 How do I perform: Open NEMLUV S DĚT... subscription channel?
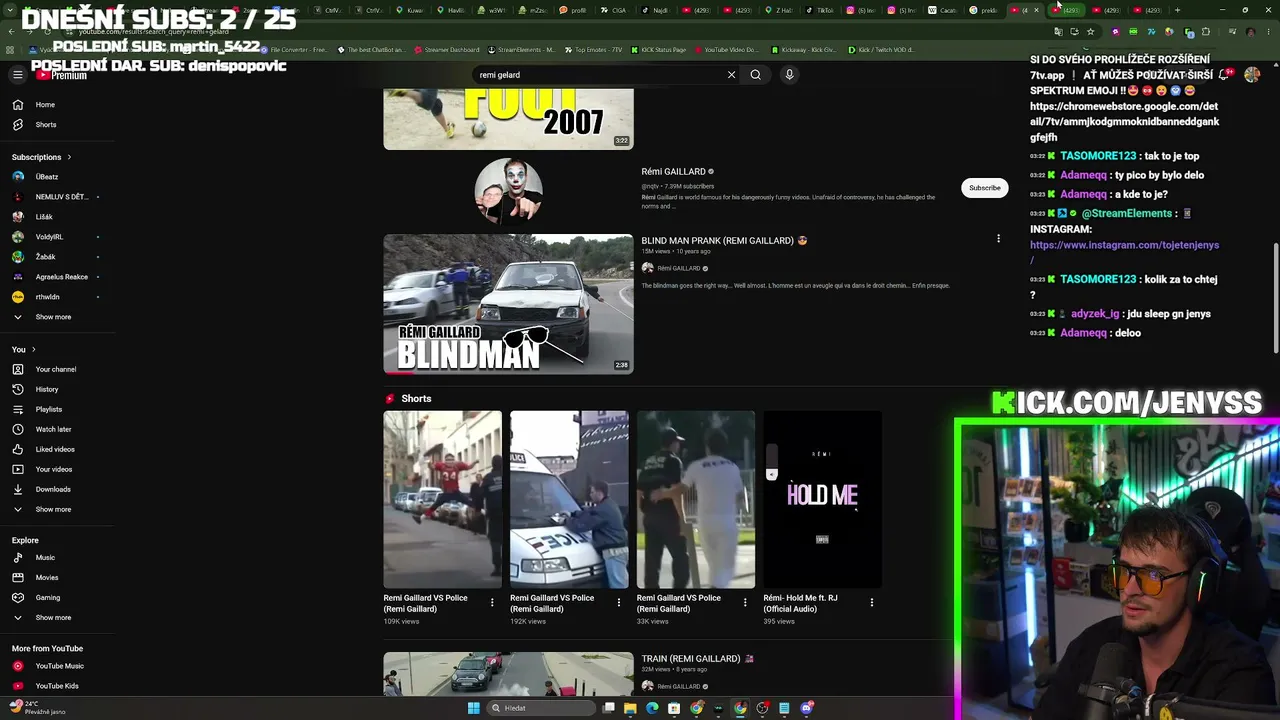tap(58, 197)
